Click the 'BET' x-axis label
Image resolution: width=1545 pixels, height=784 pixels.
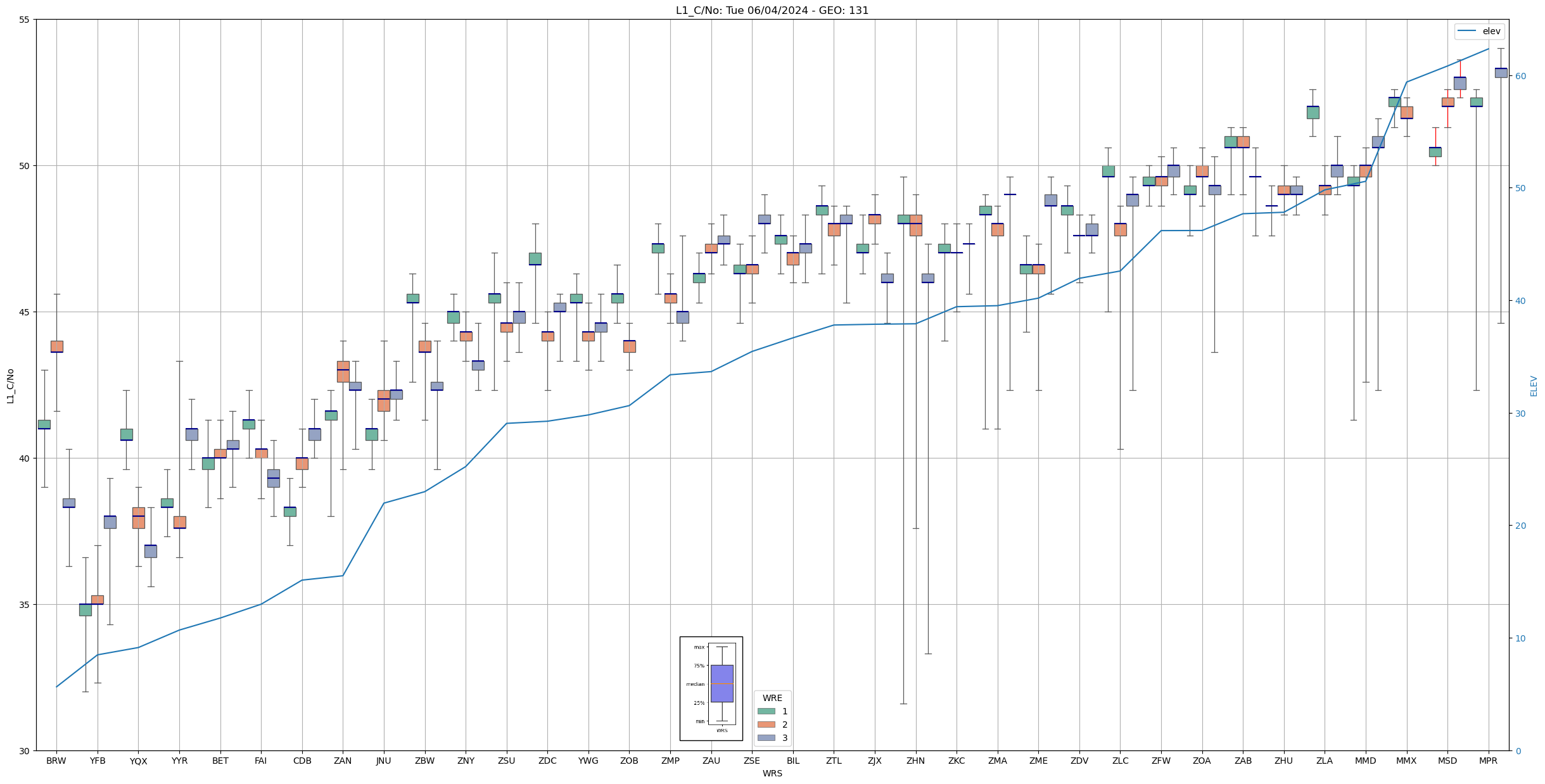[x=220, y=761]
